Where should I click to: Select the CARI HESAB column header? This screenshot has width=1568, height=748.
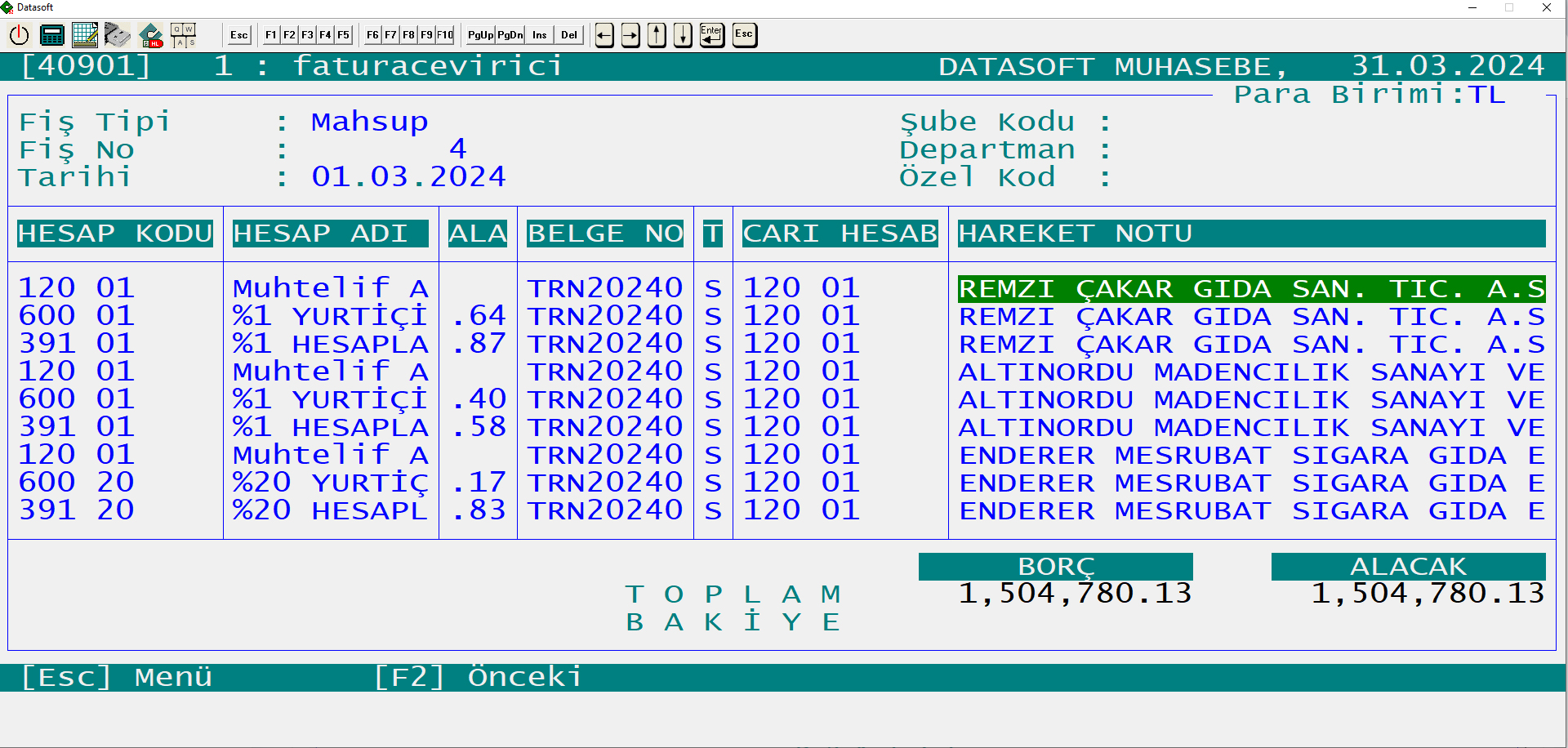coord(840,234)
